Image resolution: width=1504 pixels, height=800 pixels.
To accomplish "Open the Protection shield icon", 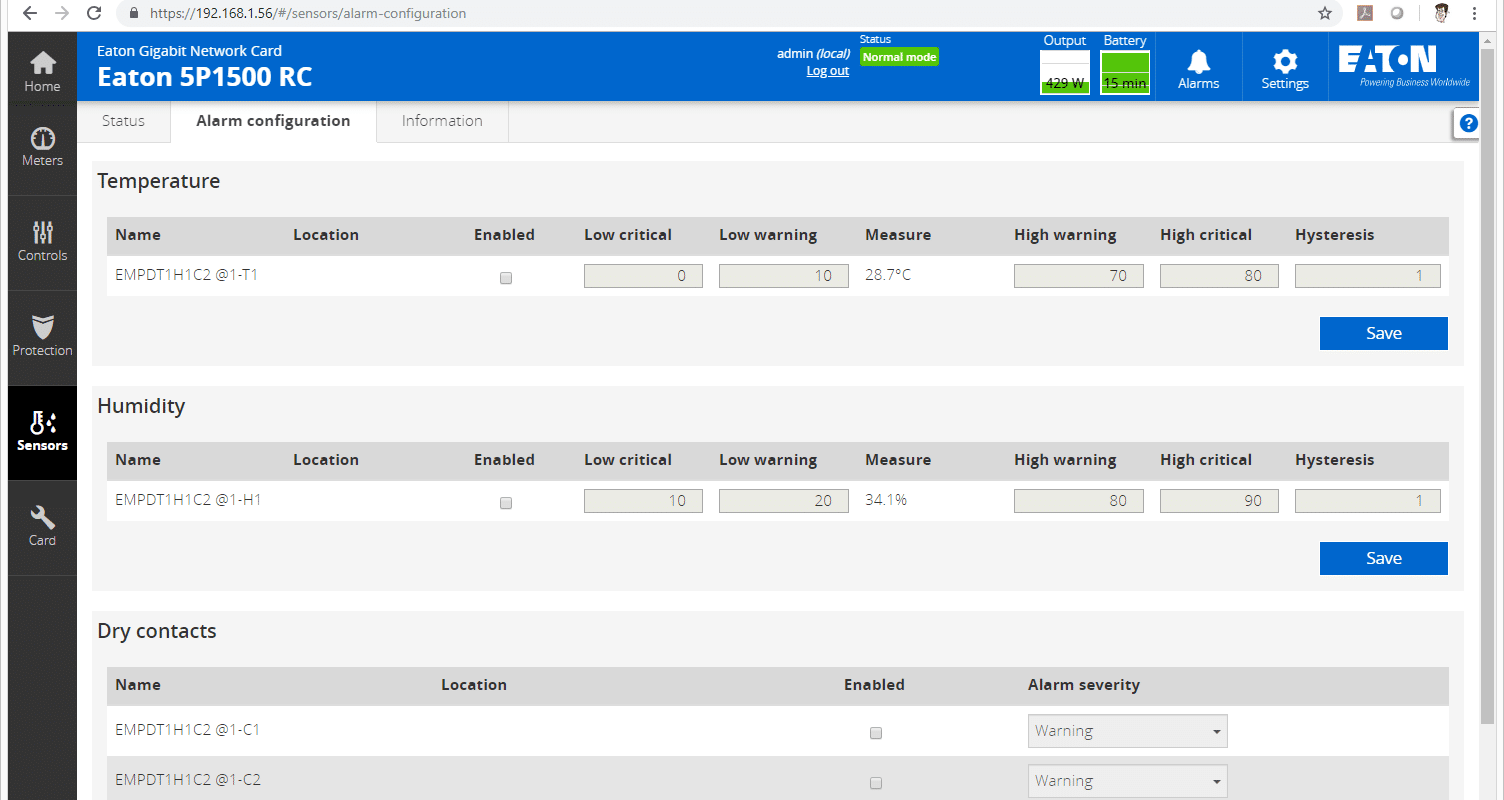I will tap(42, 327).
